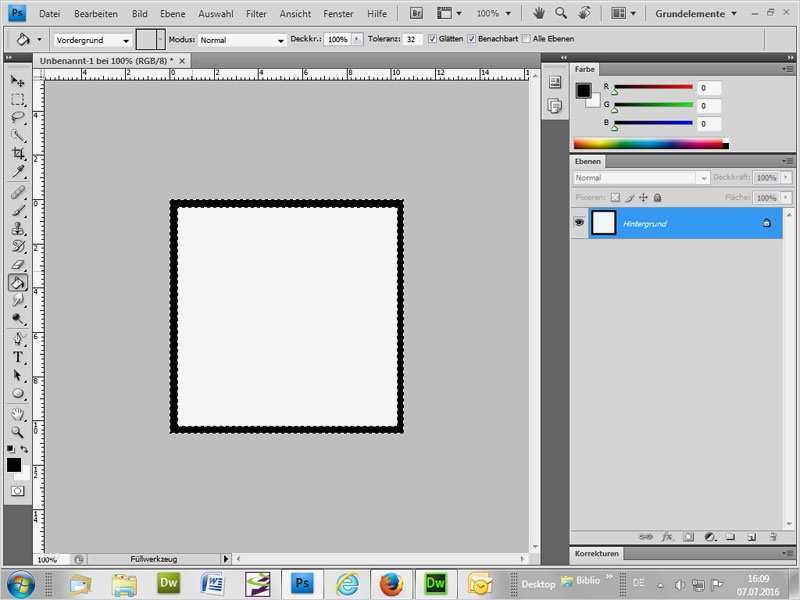The image size is (800, 600).
Task: Select the Eyedropper tool
Action: pos(17,172)
